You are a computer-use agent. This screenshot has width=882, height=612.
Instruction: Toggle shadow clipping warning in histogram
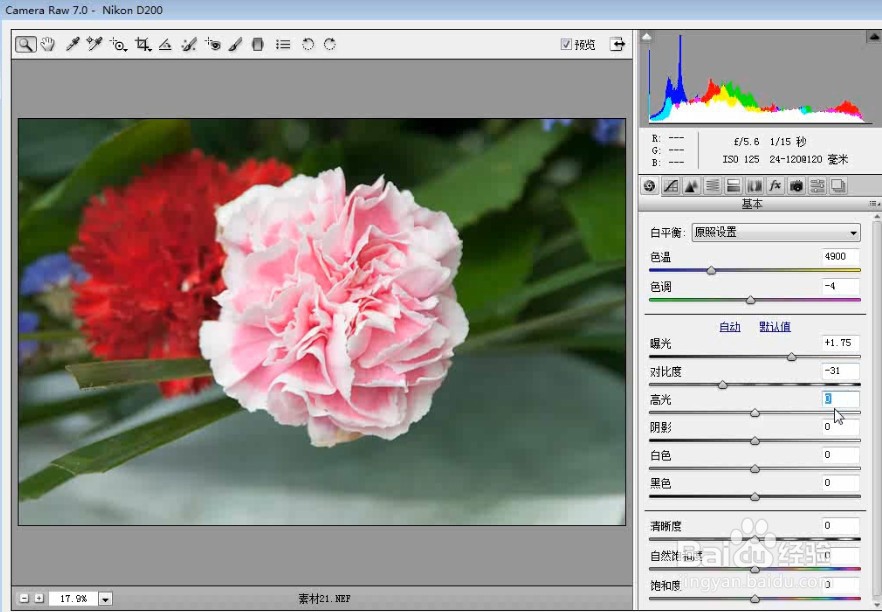pos(647,37)
